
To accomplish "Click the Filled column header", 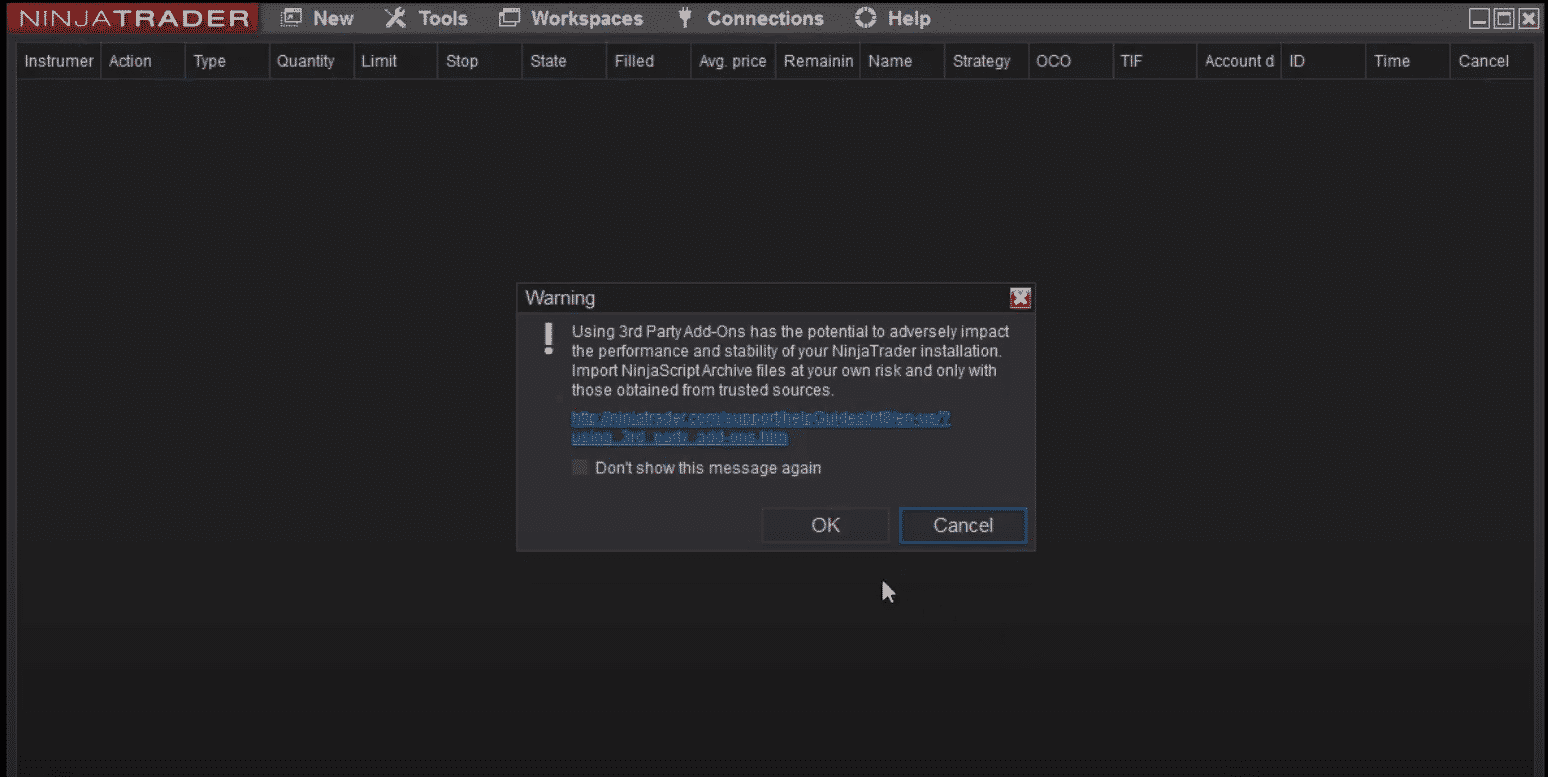I will [649, 61].
